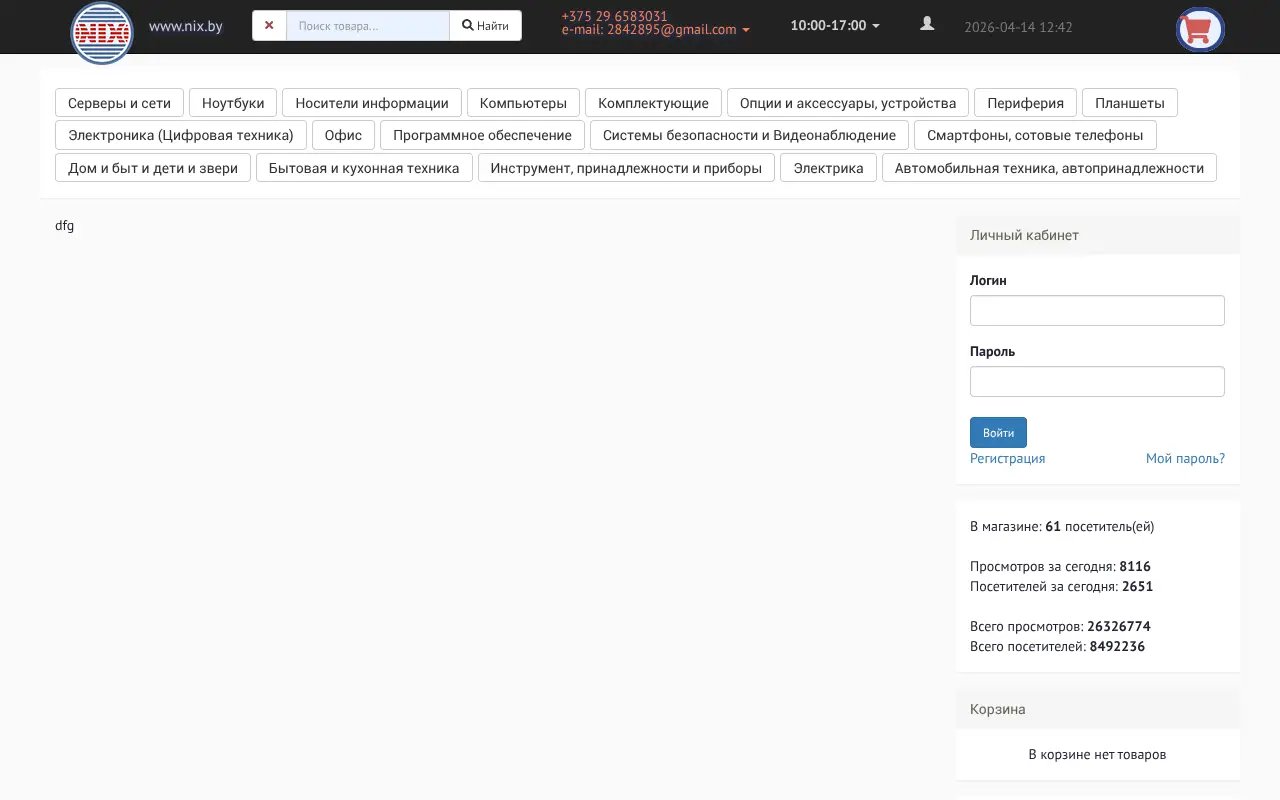Screen dimensions: 1280x800
Task: Open Смартфоны, сотовые телефоны category
Action: tap(1036, 134)
